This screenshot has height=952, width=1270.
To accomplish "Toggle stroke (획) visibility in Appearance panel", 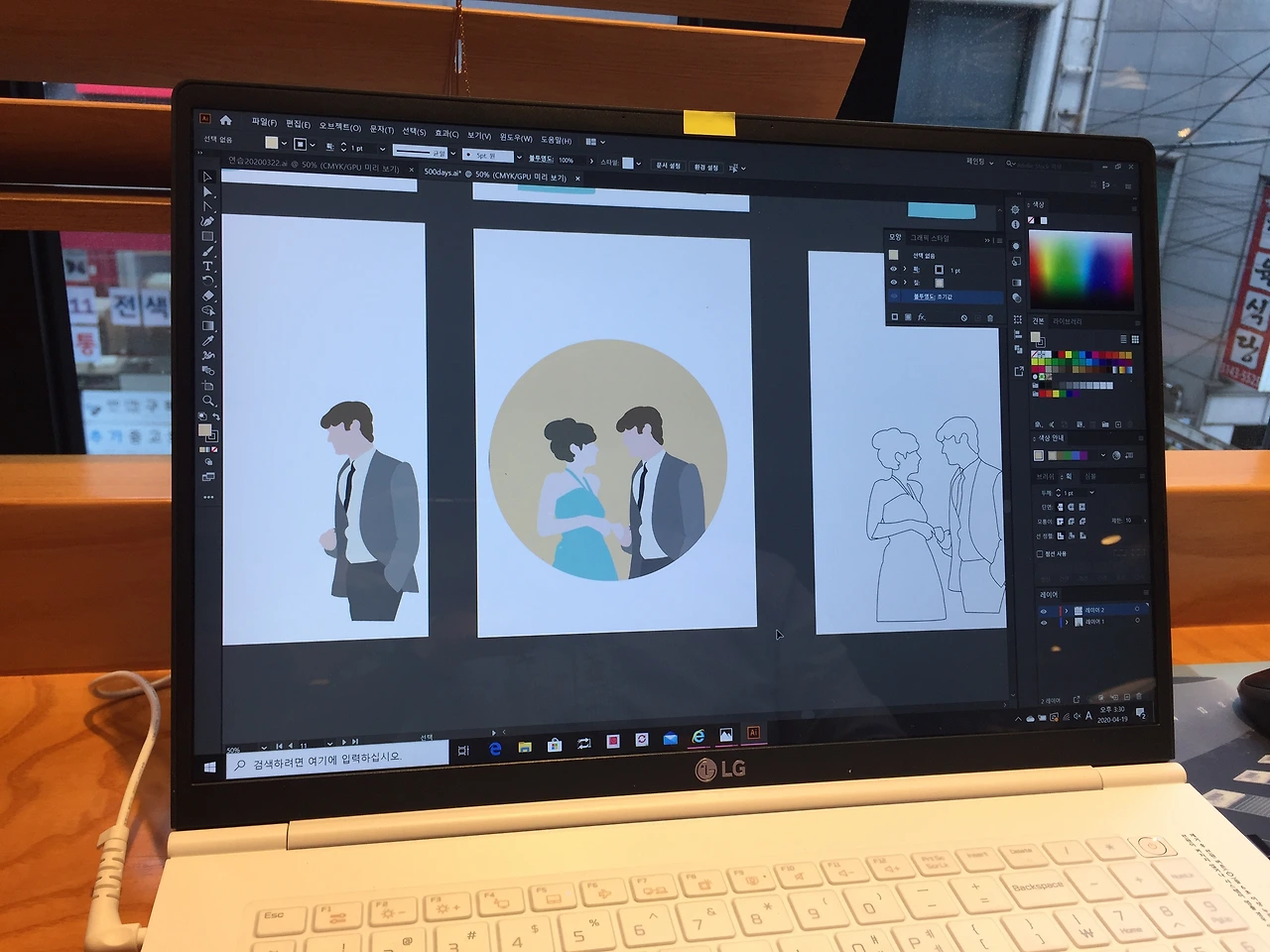I will [894, 269].
